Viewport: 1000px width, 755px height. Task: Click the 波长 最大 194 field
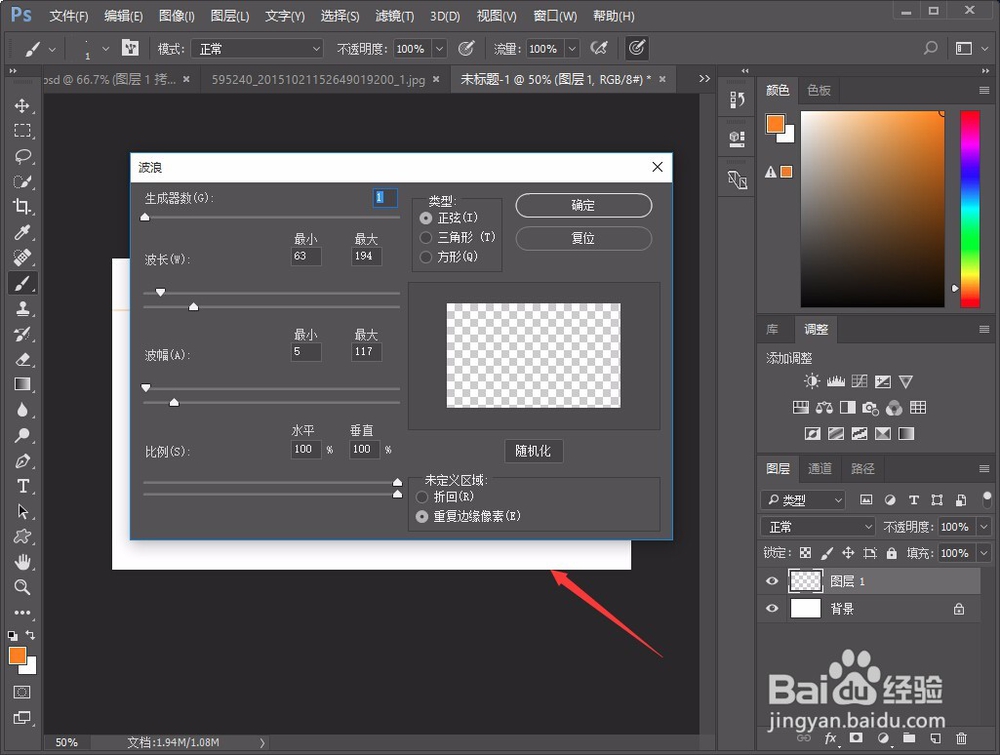[366, 256]
